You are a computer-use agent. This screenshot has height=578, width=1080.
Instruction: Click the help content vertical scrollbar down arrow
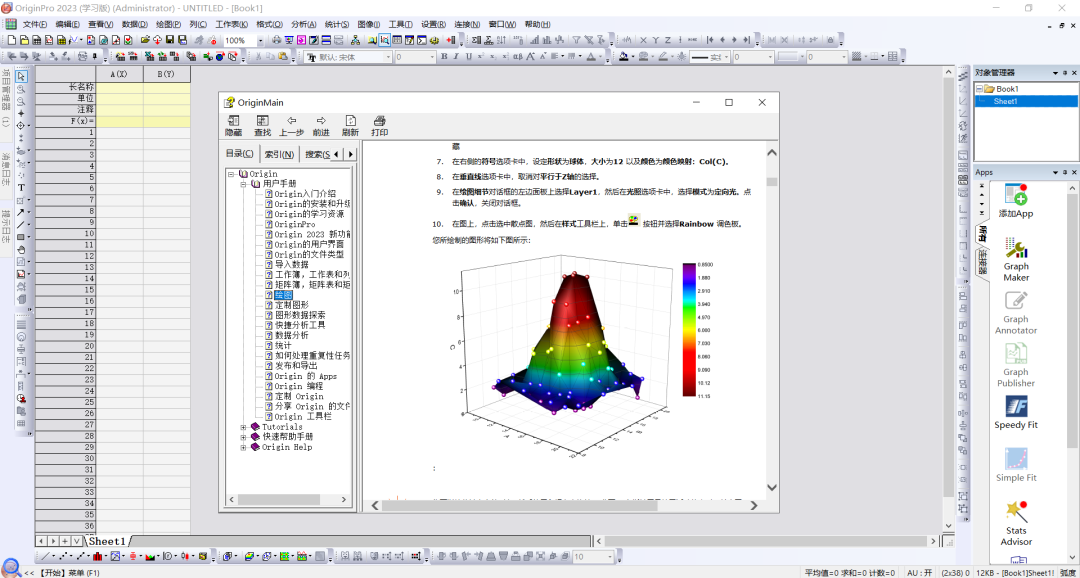pos(772,487)
